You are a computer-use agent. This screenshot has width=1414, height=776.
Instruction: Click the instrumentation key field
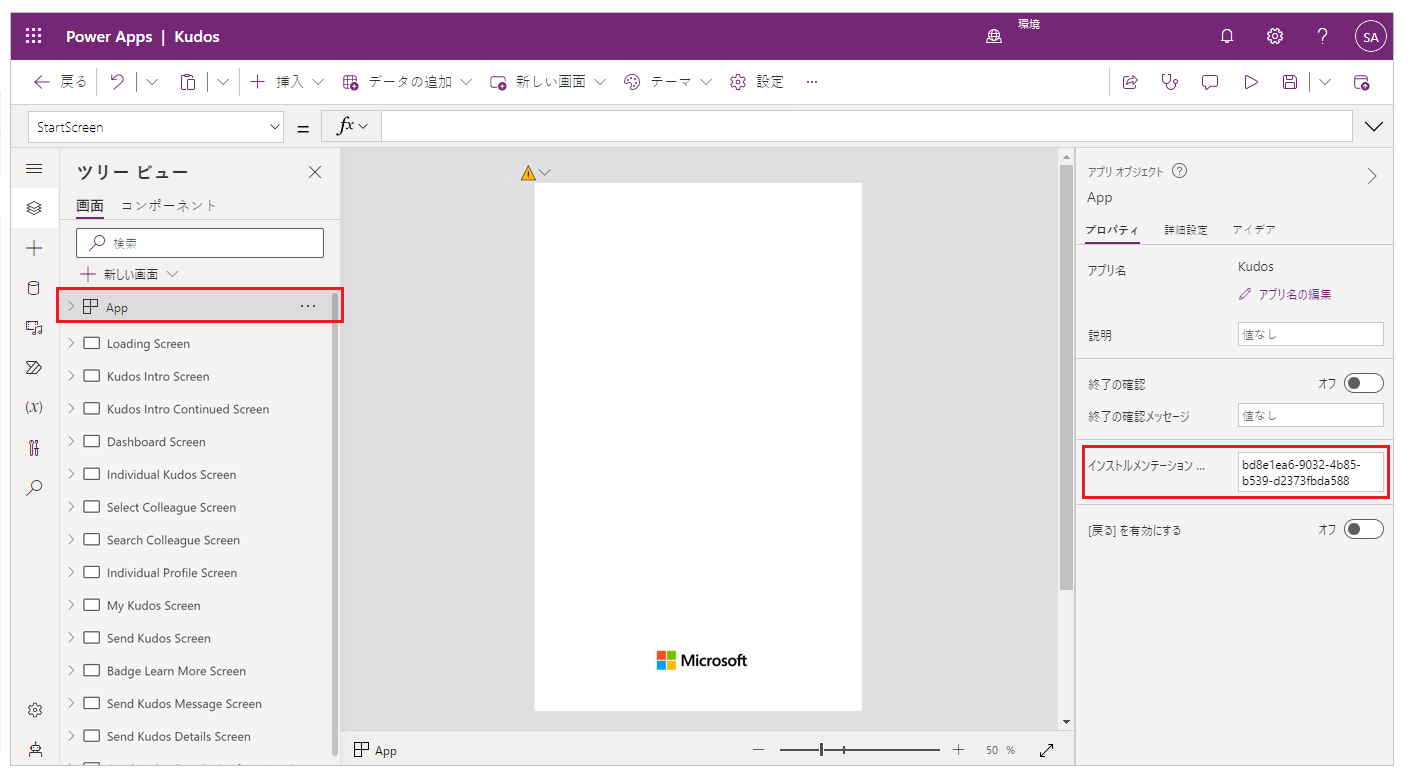coord(1310,472)
